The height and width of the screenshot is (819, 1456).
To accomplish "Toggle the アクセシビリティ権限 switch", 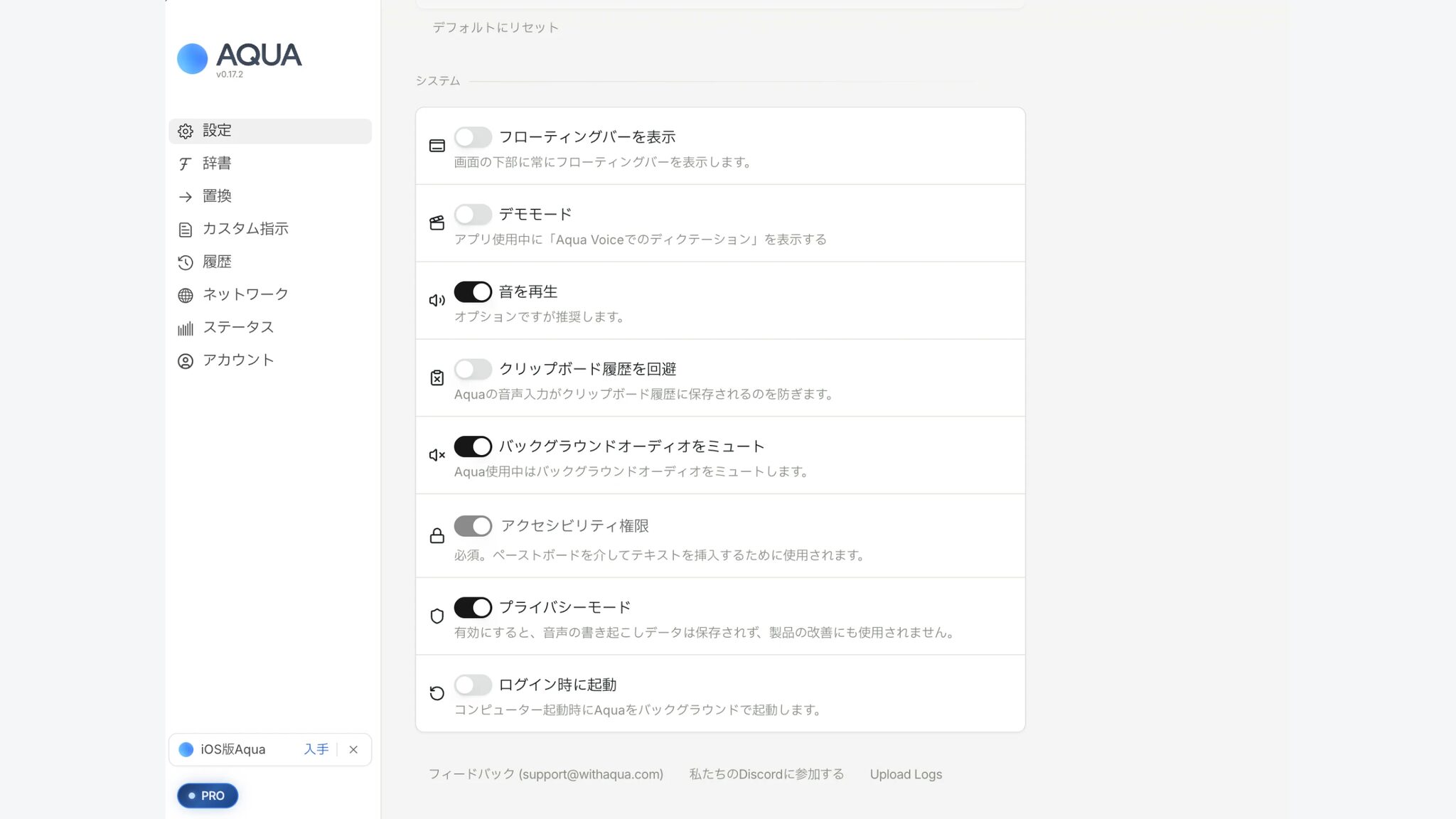I will (x=473, y=526).
